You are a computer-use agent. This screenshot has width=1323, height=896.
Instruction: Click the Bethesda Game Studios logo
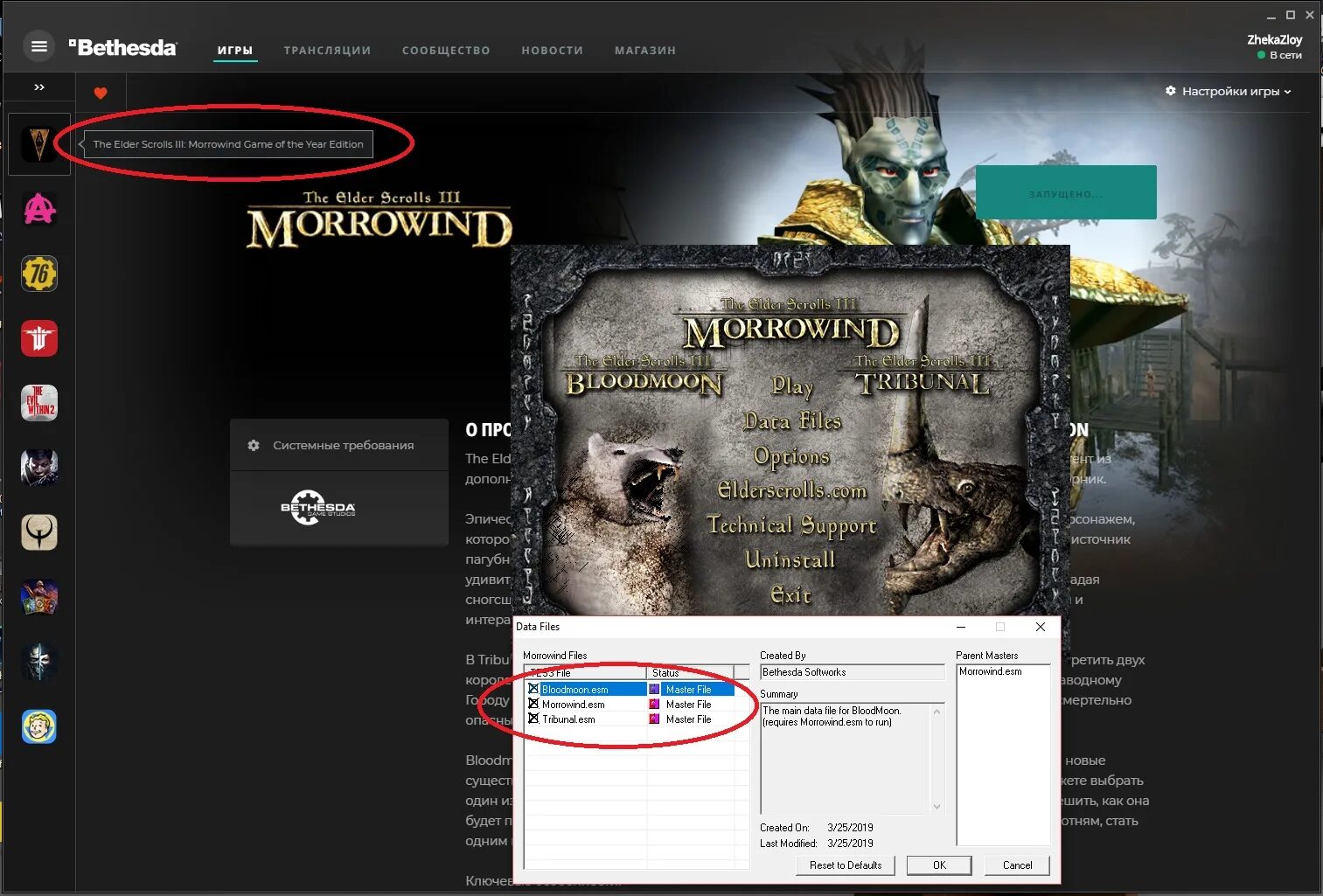tap(318, 508)
